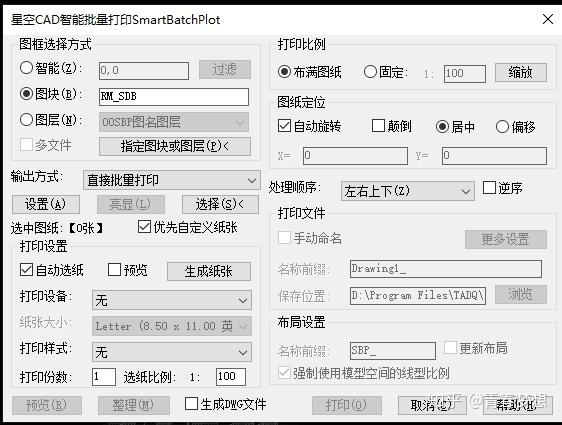Click the 过滤 button
The image size is (562, 425).
point(225,69)
